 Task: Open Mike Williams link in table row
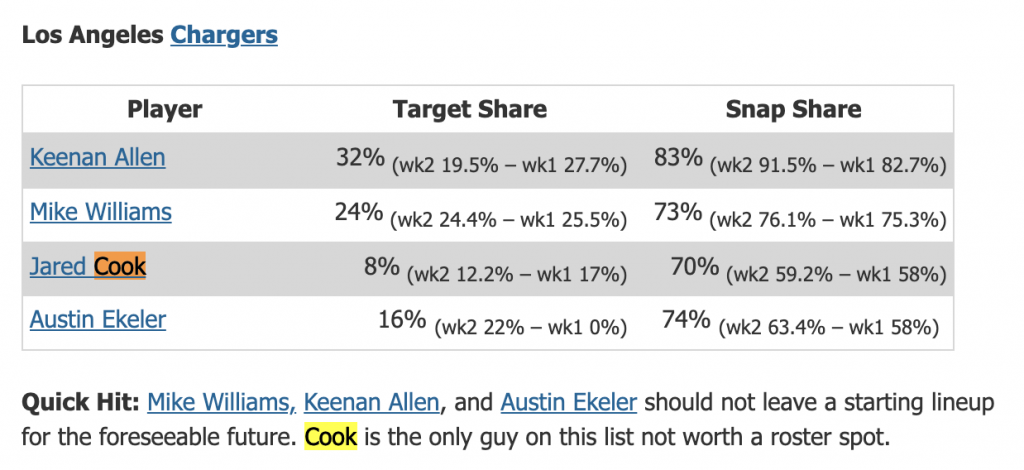click(x=100, y=212)
